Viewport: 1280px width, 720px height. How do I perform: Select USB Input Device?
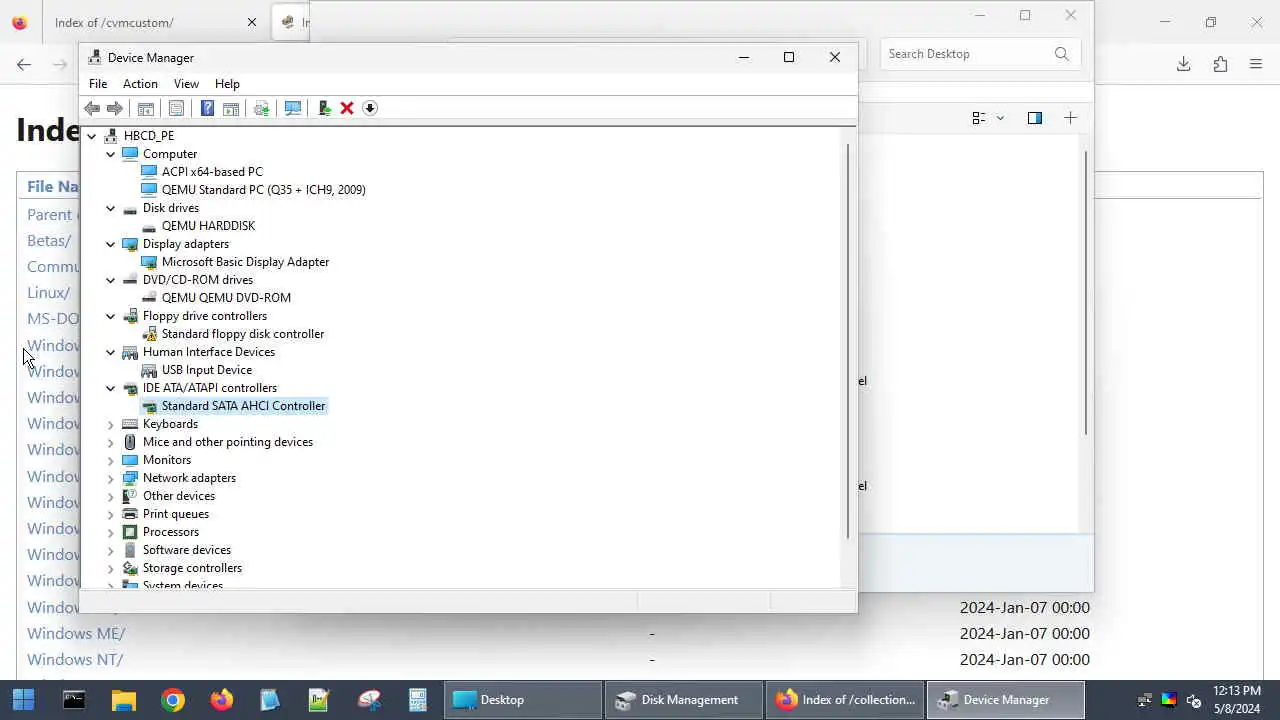click(x=207, y=370)
